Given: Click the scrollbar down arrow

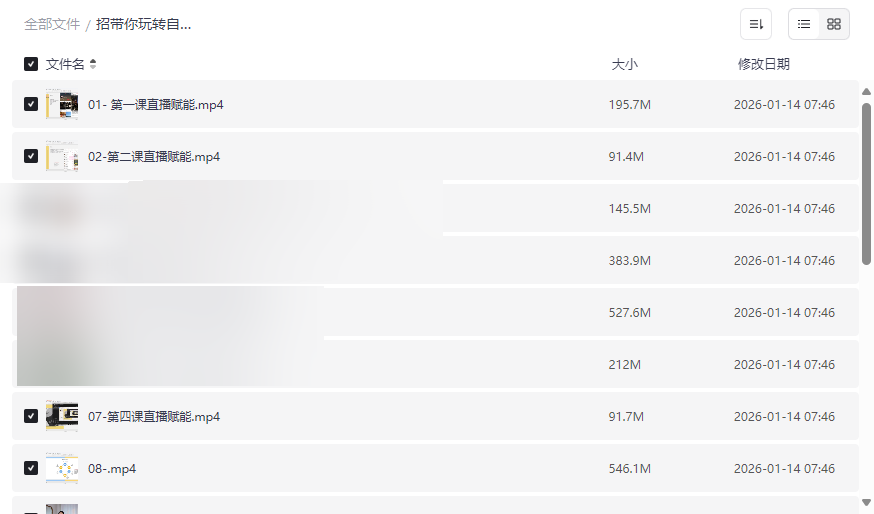Looking at the screenshot, I should click(866, 502).
